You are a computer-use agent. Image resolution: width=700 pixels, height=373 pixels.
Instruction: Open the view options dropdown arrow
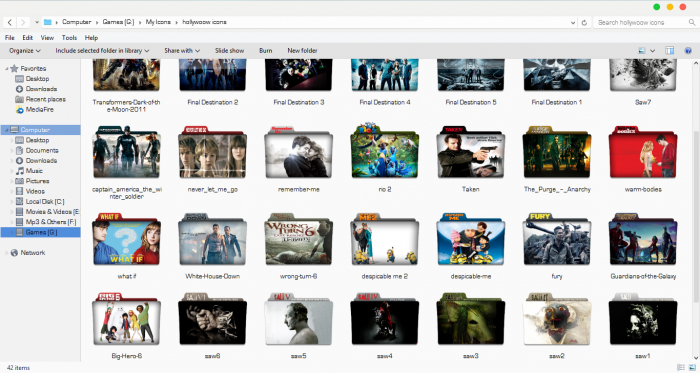(x=652, y=50)
